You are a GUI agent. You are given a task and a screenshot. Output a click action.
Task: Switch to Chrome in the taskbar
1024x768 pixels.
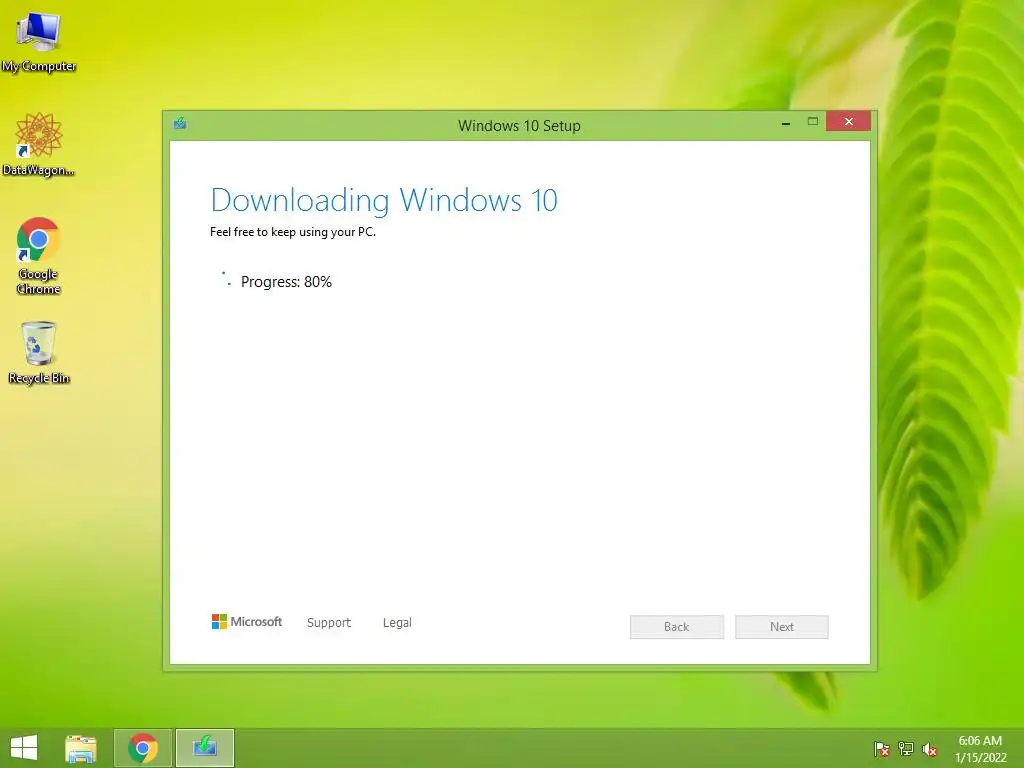143,748
